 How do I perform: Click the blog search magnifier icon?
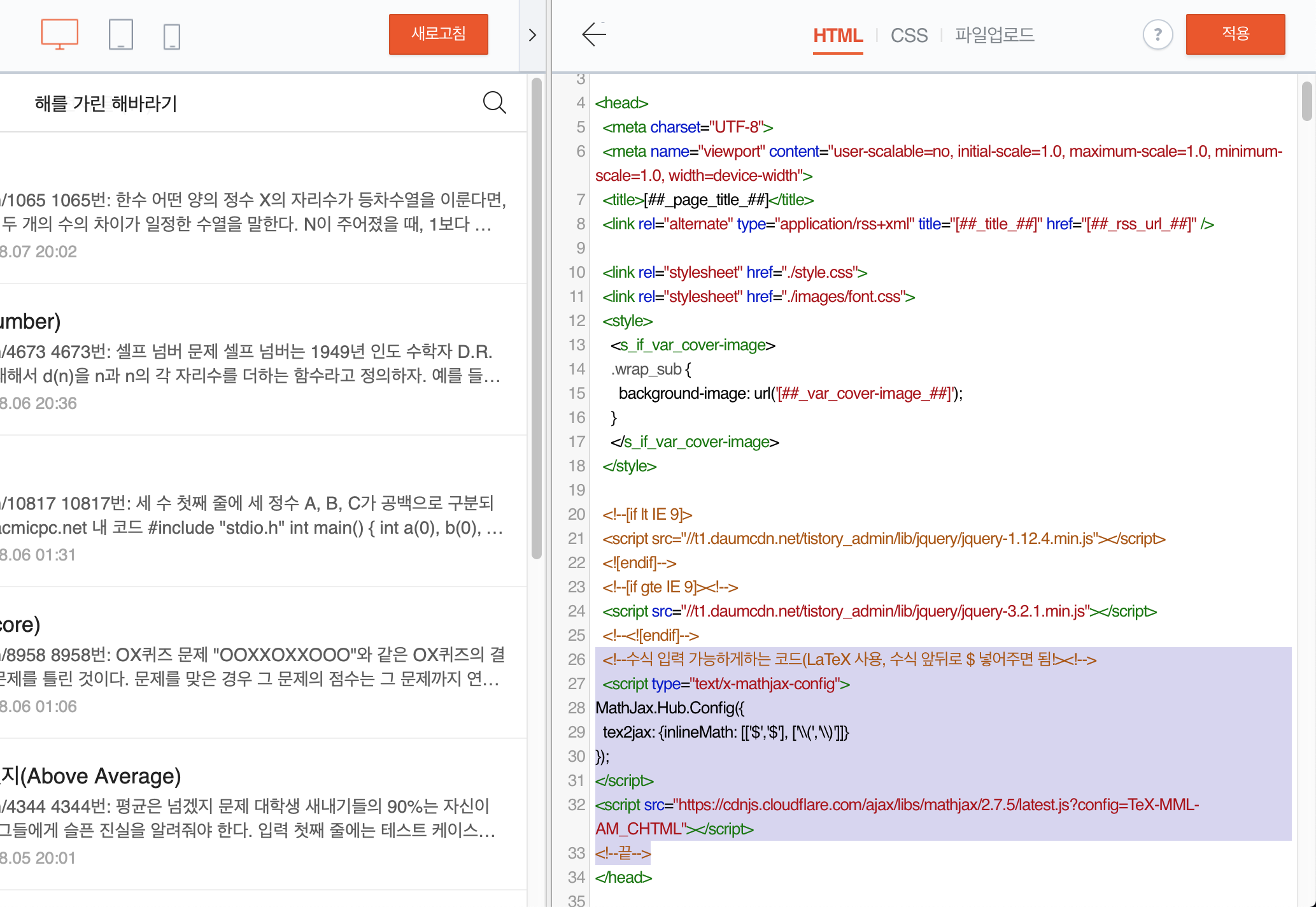point(494,103)
